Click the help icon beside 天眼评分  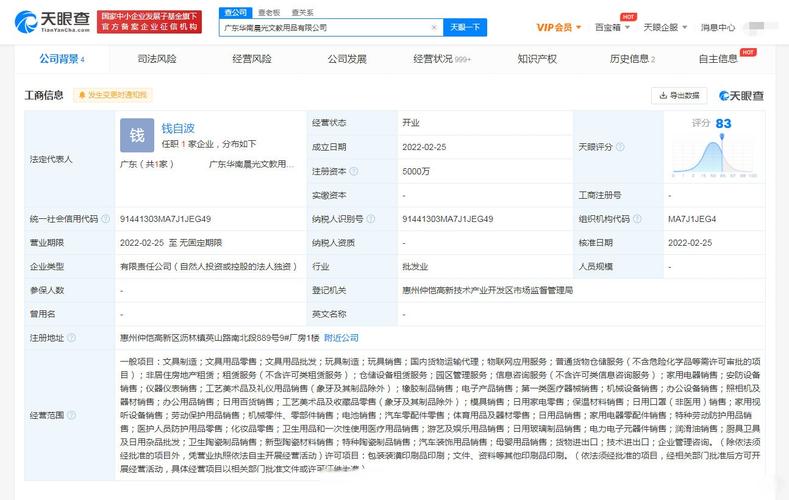coord(620,147)
